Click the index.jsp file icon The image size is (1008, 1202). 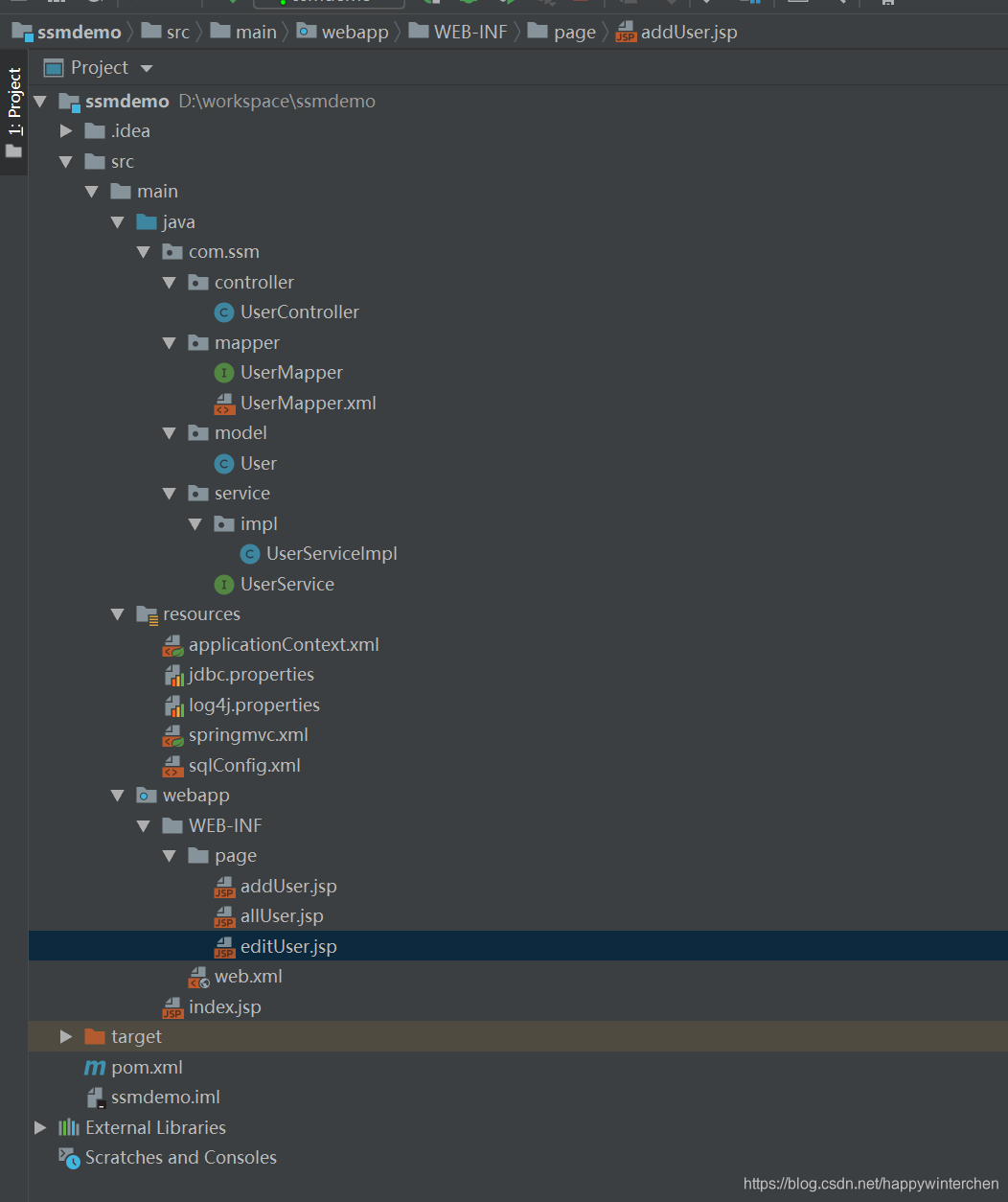click(x=172, y=1007)
